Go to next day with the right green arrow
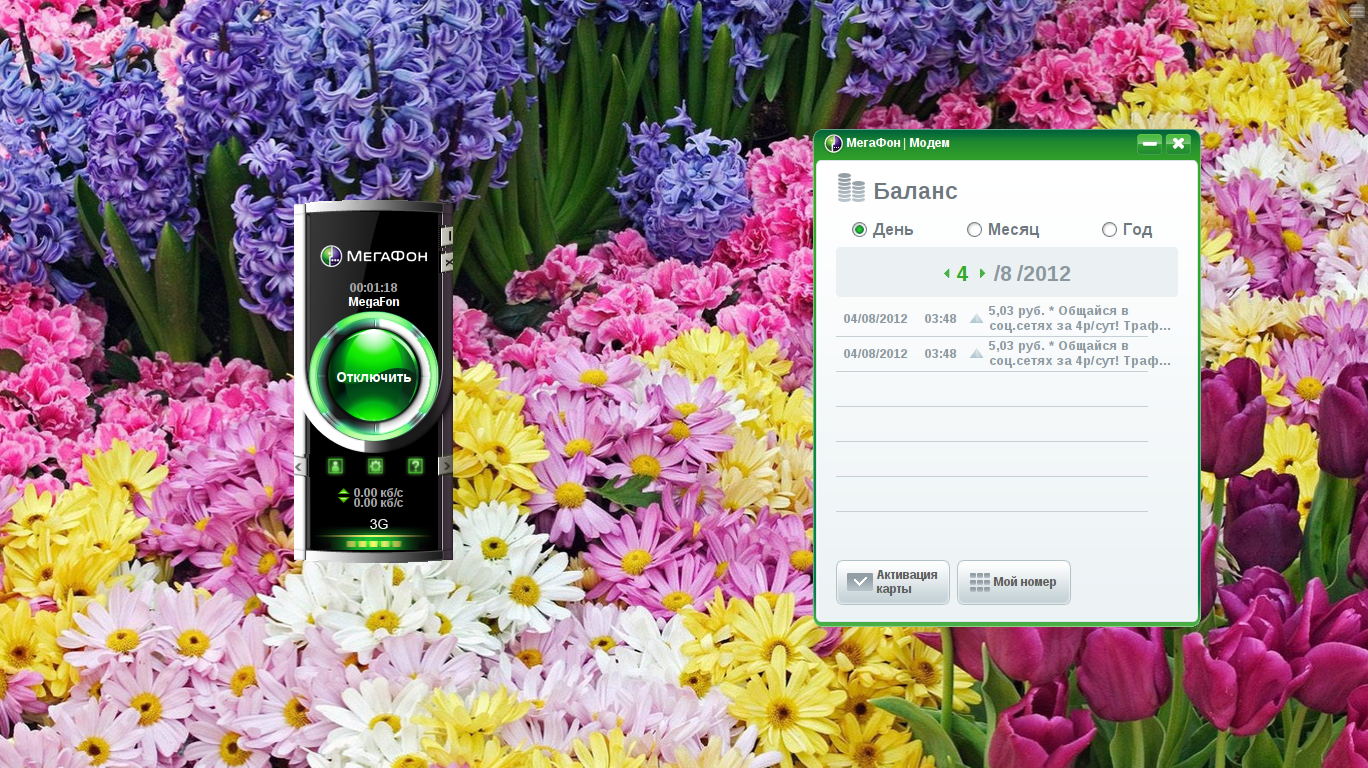 click(x=983, y=273)
